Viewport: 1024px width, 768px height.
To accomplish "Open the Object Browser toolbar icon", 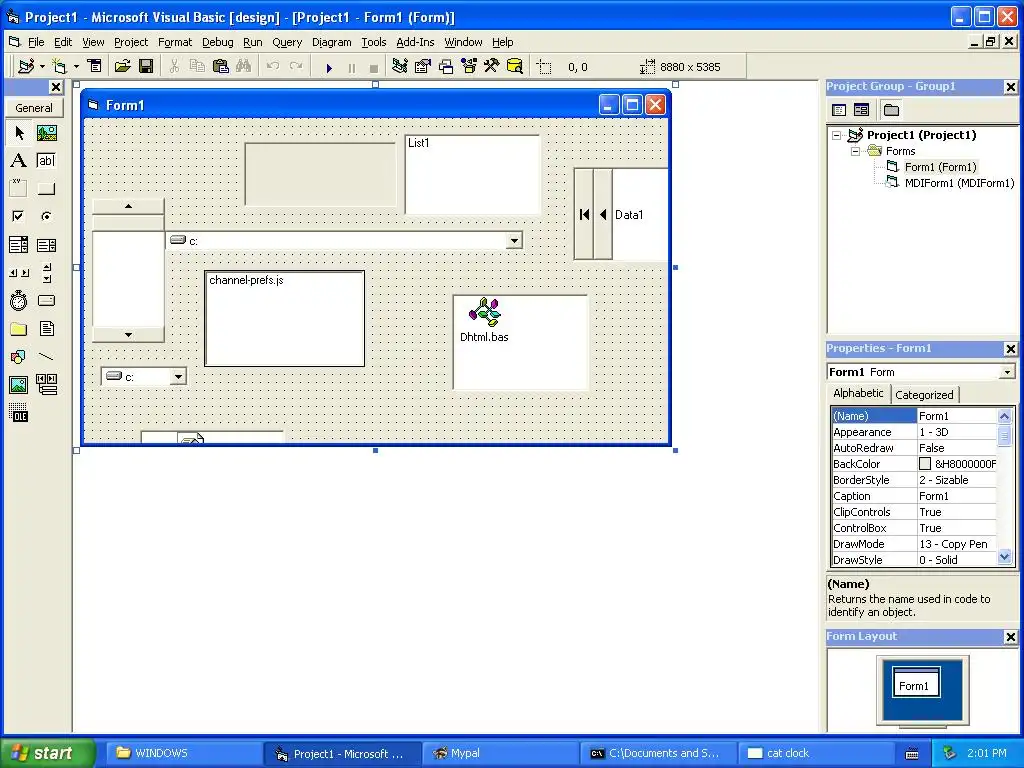I will pos(469,66).
